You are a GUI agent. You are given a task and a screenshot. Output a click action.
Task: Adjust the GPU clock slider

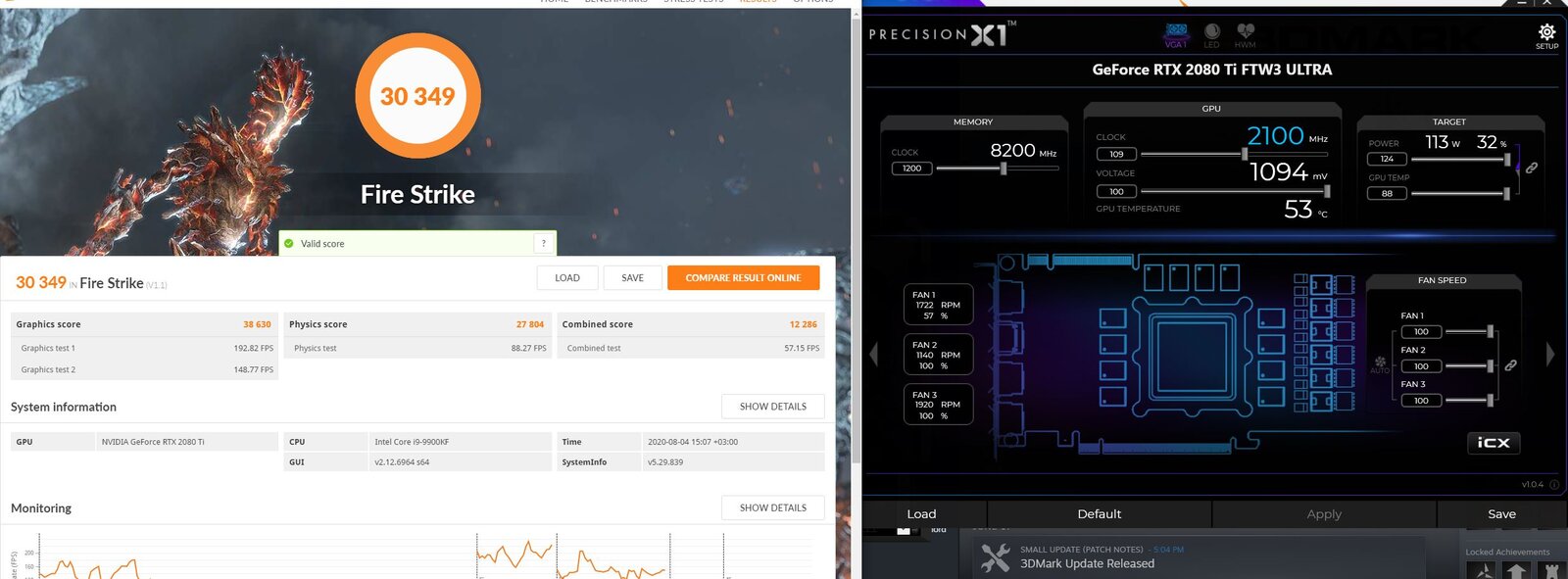(1235, 154)
